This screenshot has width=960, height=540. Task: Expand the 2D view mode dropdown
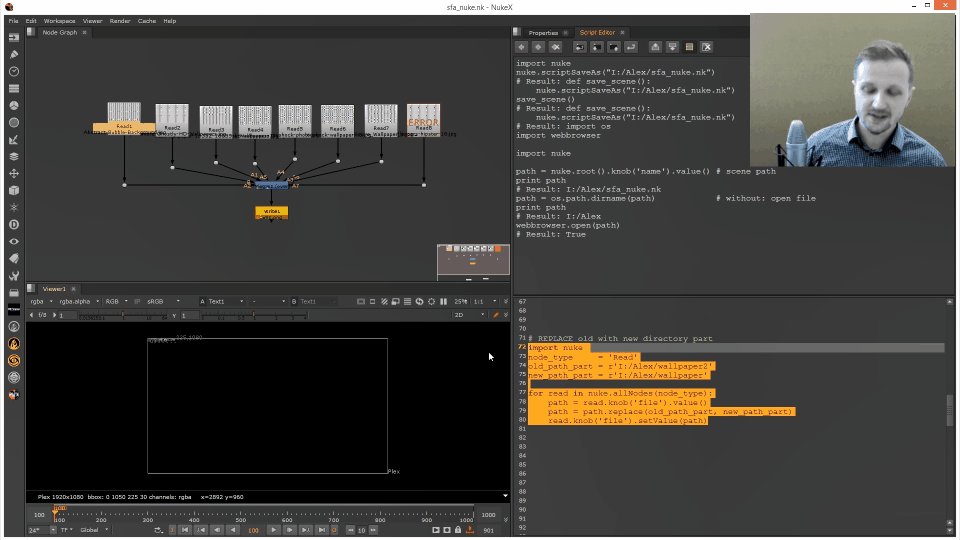pos(470,315)
